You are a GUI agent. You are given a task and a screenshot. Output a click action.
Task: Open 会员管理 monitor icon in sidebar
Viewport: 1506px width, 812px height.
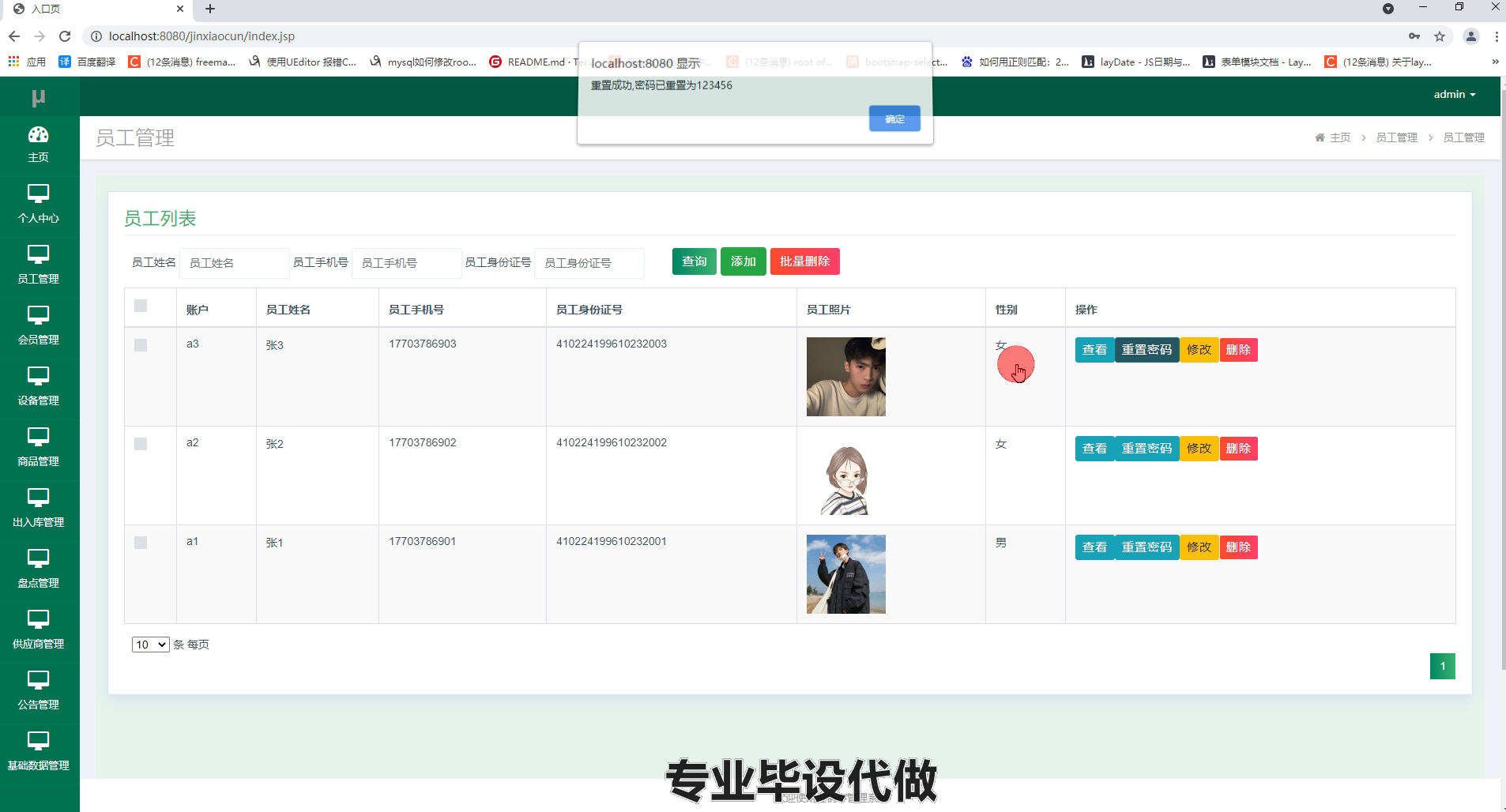[38, 315]
